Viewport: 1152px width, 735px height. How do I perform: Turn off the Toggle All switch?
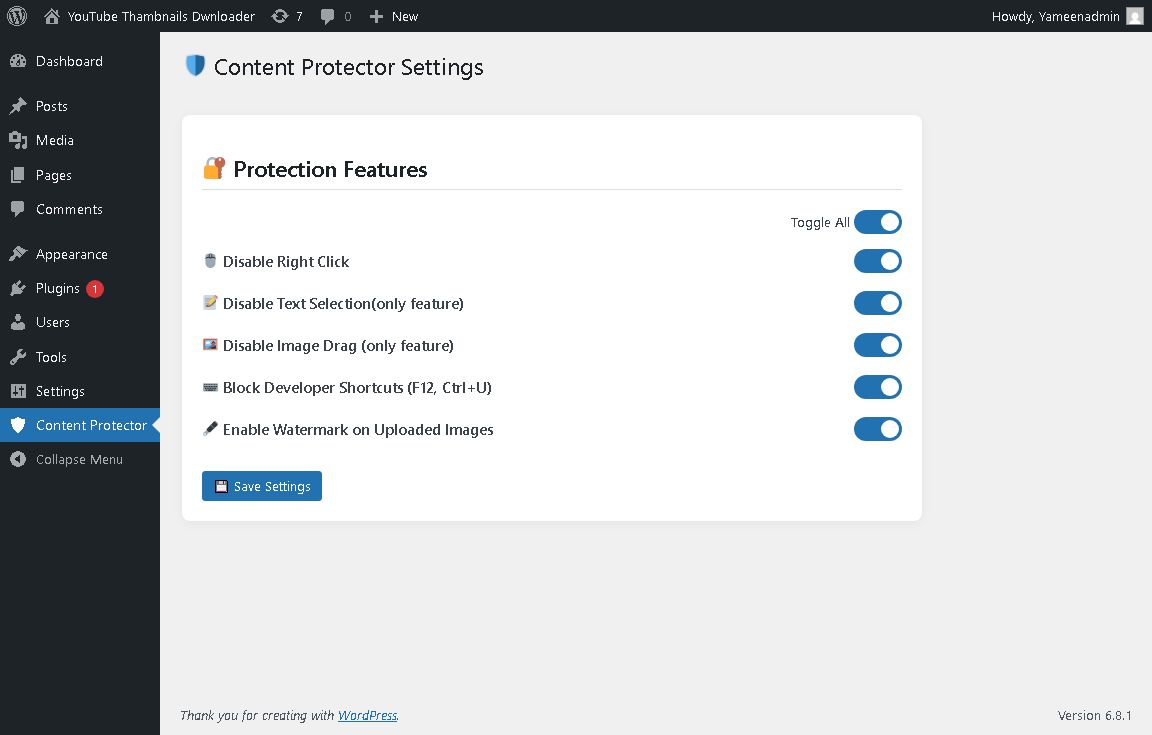877,222
